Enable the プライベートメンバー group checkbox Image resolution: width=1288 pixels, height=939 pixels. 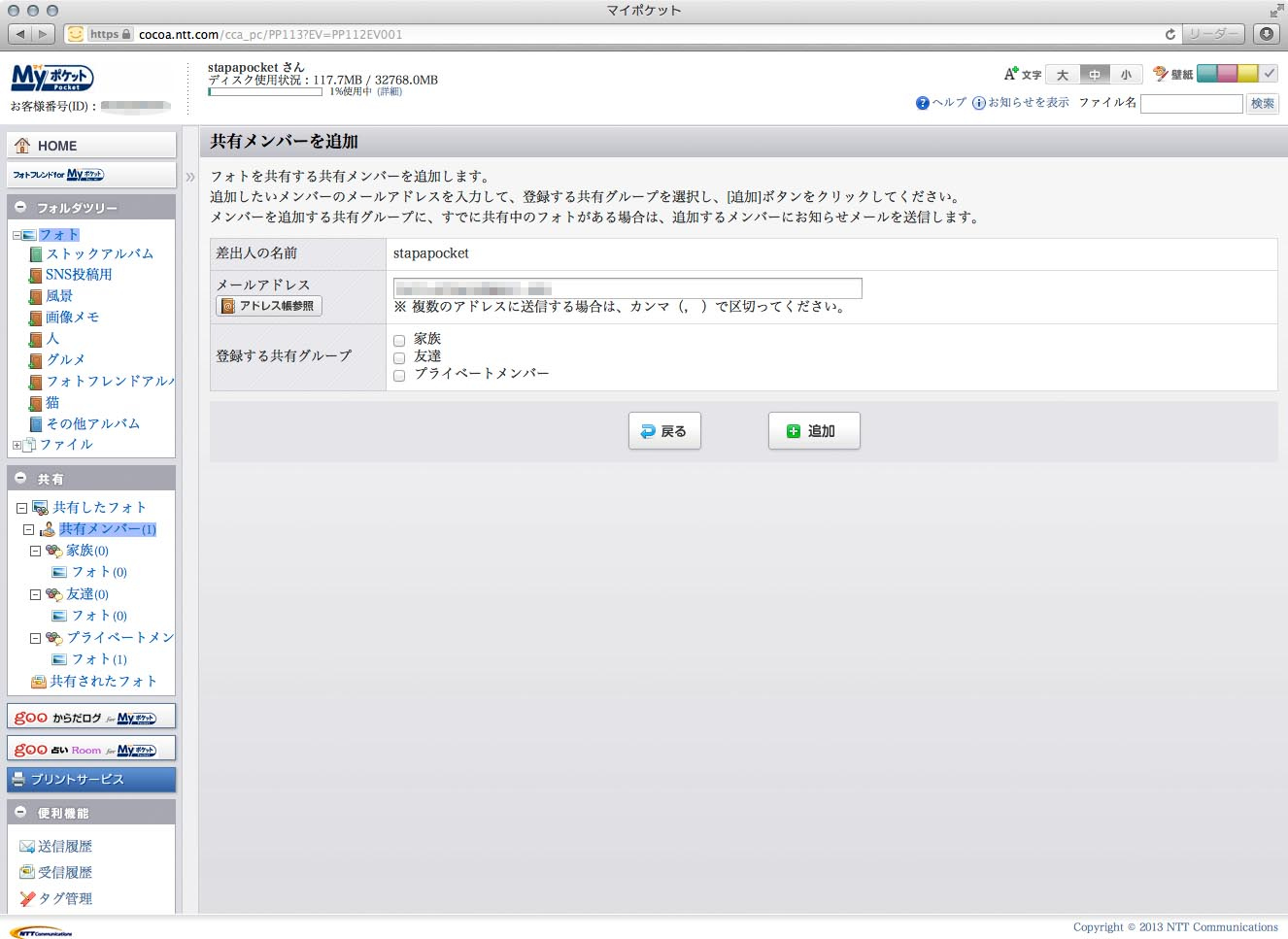coord(399,375)
